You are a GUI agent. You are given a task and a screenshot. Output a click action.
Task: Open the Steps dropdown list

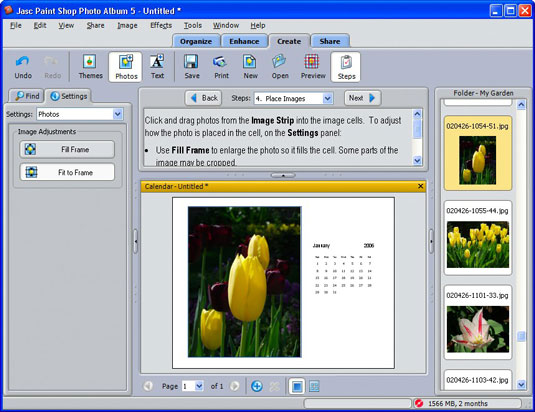[x=327, y=99]
